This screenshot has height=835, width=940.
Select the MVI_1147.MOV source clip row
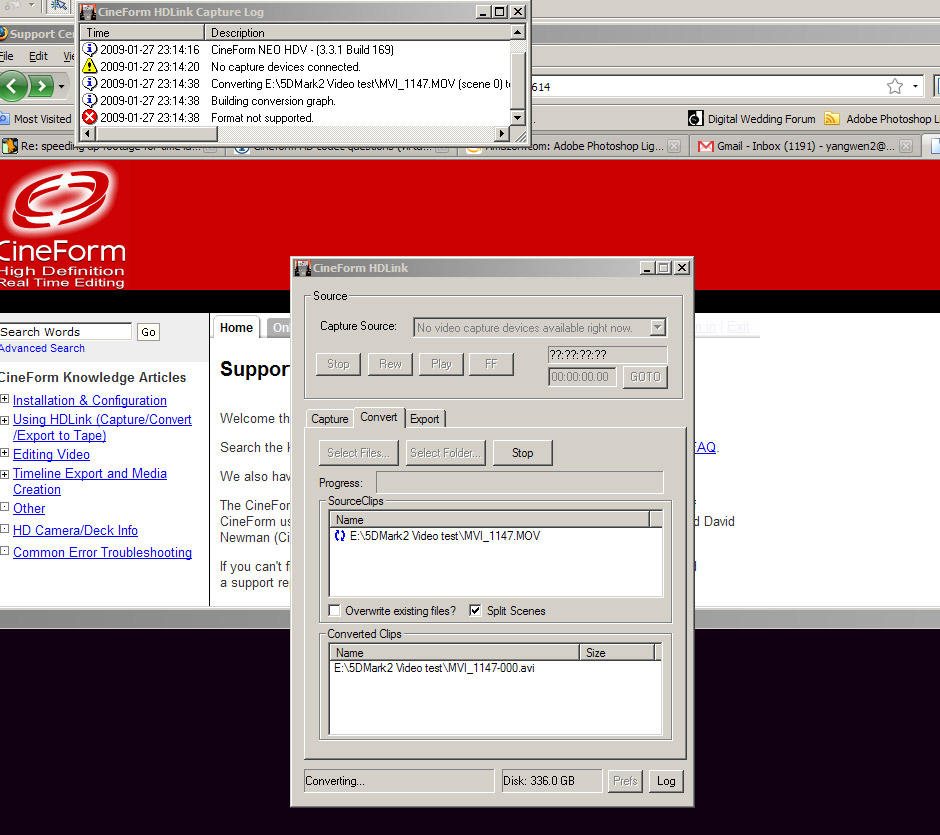[x=496, y=536]
